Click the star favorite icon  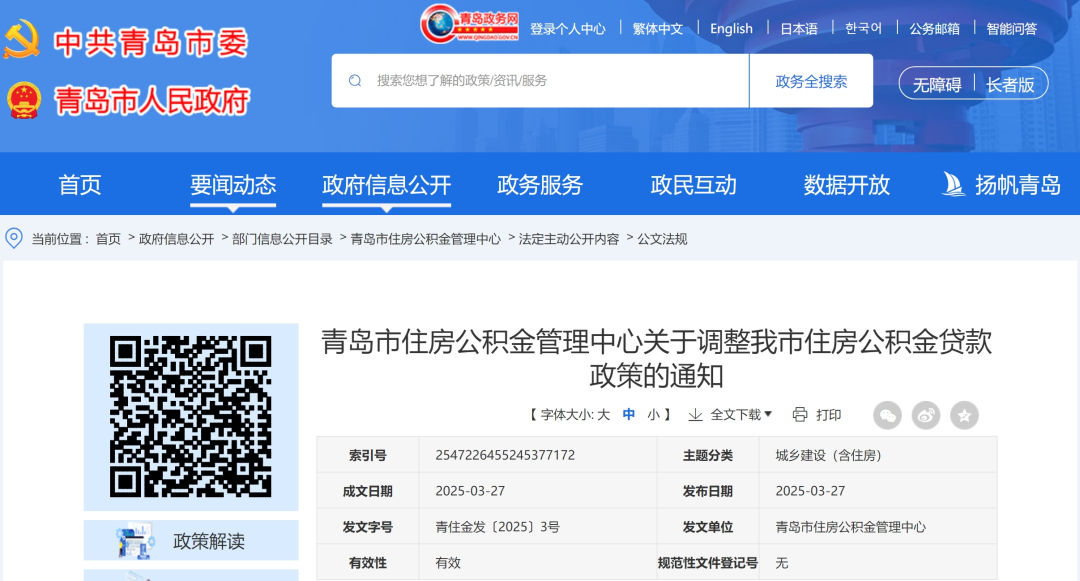tap(964, 415)
